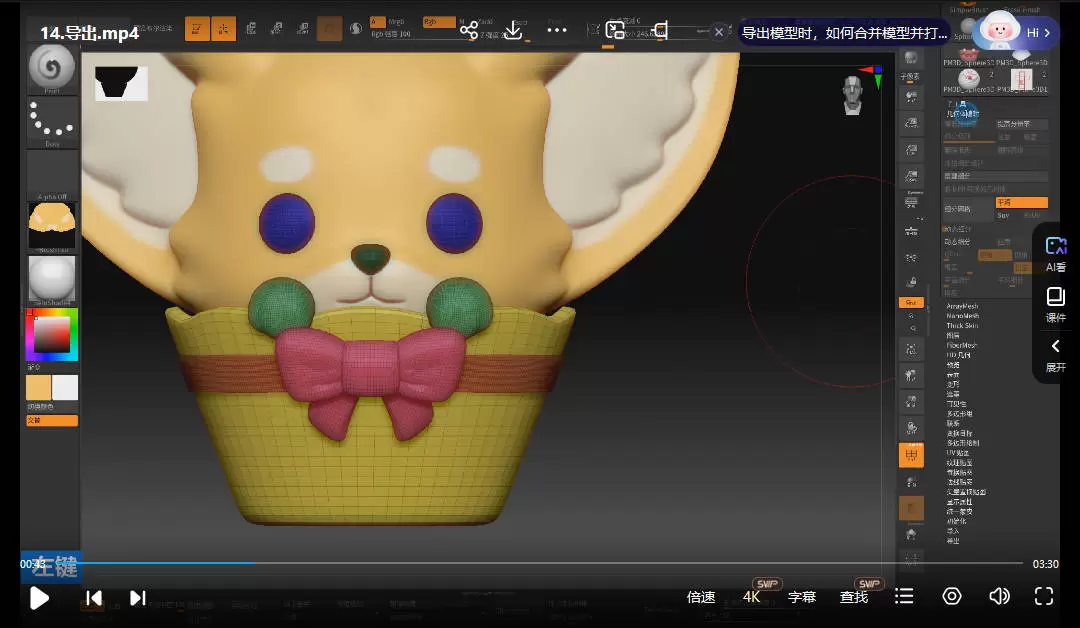The height and width of the screenshot is (628, 1080).
Task: Open the UV贴图 section in the tool list
Action: click(x=957, y=453)
